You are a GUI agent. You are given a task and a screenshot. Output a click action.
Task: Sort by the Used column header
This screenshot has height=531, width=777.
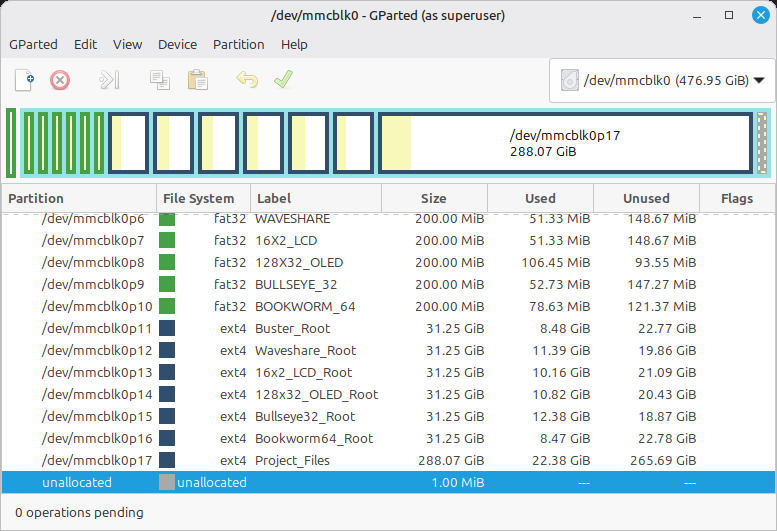coord(541,198)
